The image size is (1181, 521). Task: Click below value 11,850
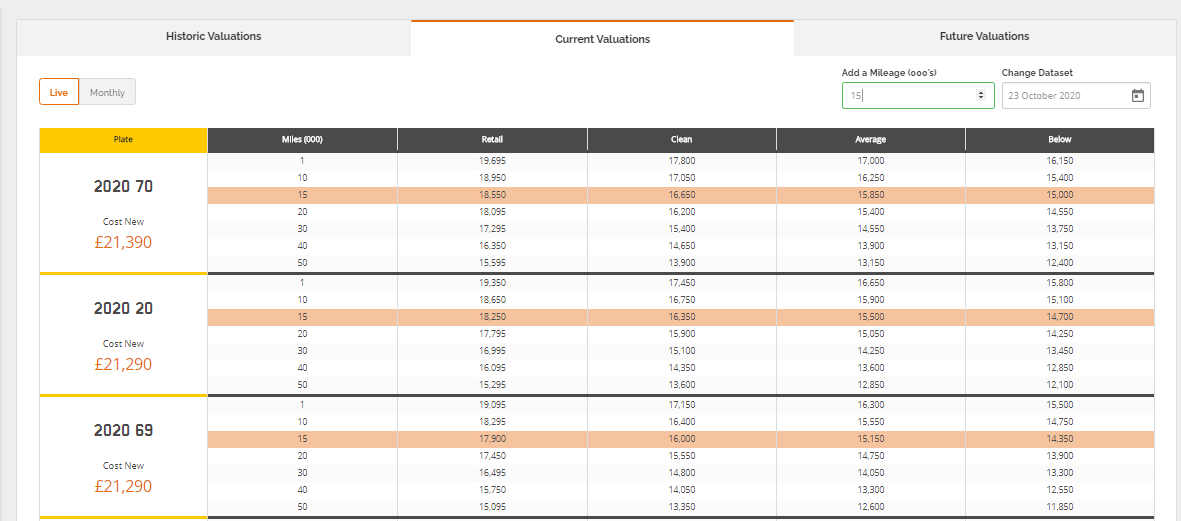point(1060,507)
